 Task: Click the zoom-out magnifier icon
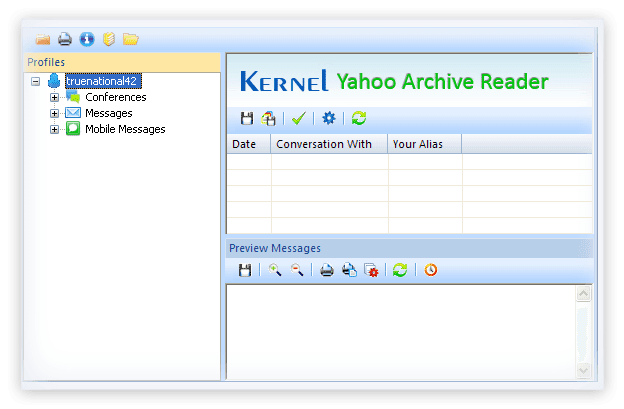tap(297, 270)
